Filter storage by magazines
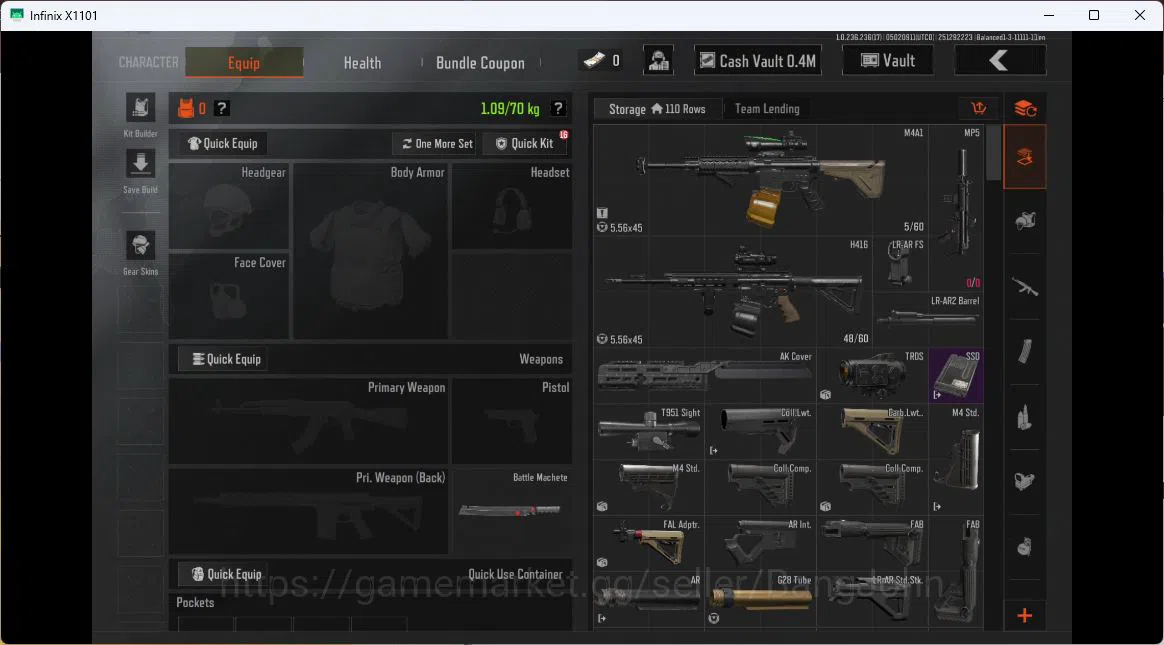The height and width of the screenshot is (645, 1164). pos(1025,351)
